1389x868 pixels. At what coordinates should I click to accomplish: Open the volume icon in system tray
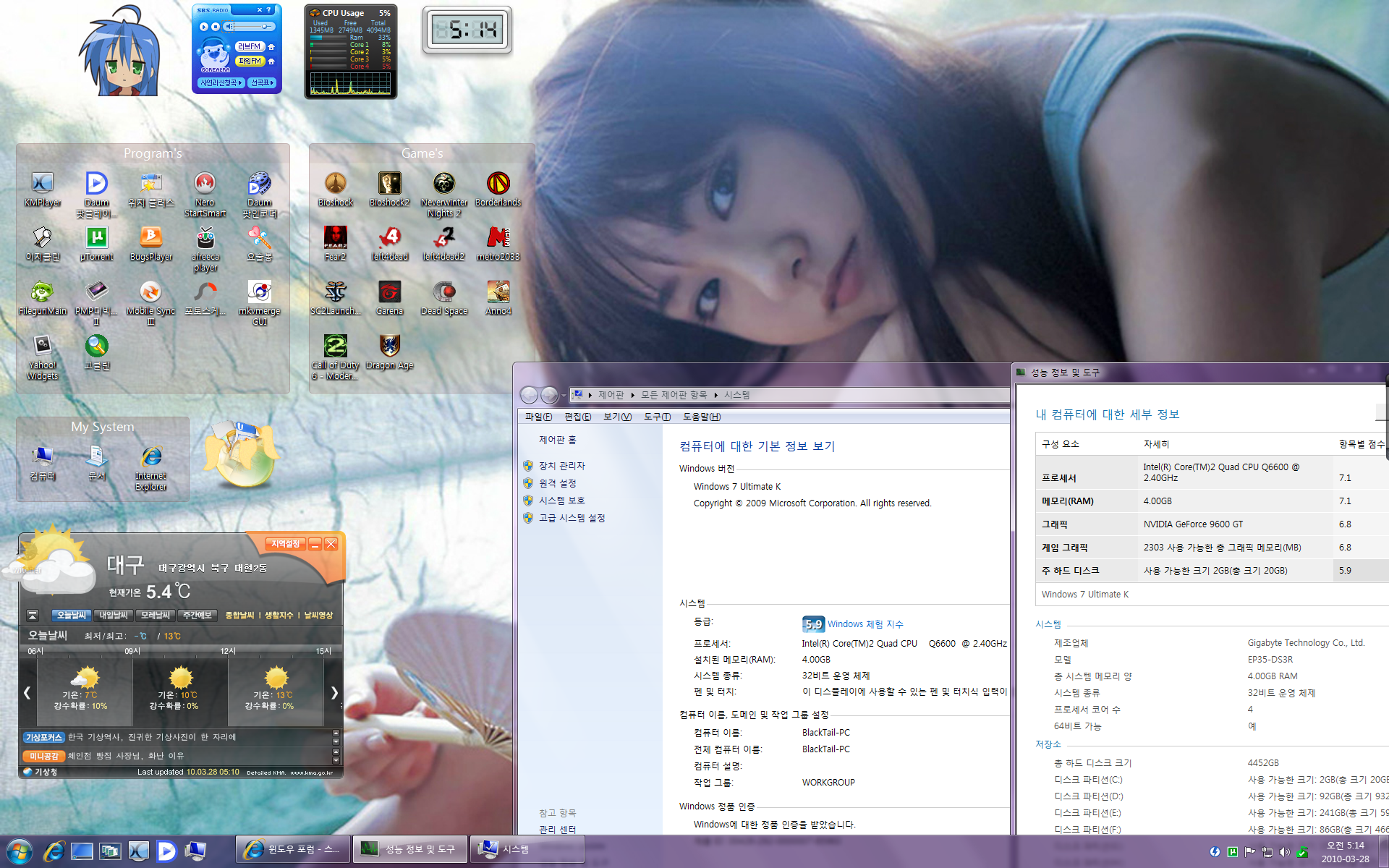[x=1284, y=852]
